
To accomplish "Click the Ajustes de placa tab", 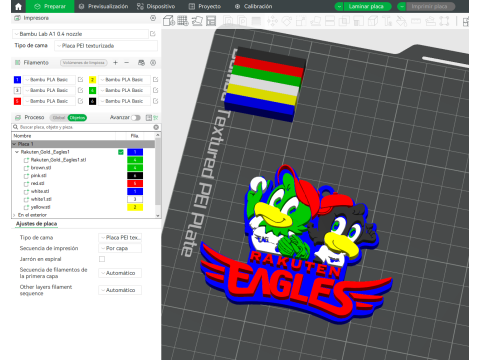I will [36, 224].
